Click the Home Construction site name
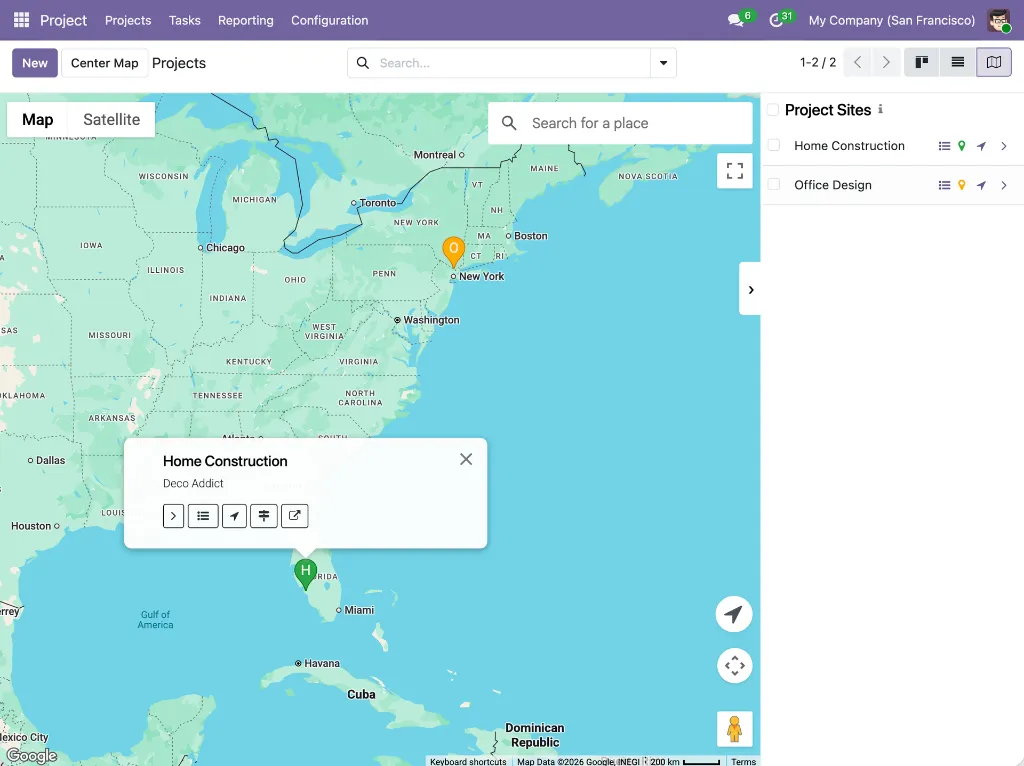The width and height of the screenshot is (1024, 766). click(849, 146)
